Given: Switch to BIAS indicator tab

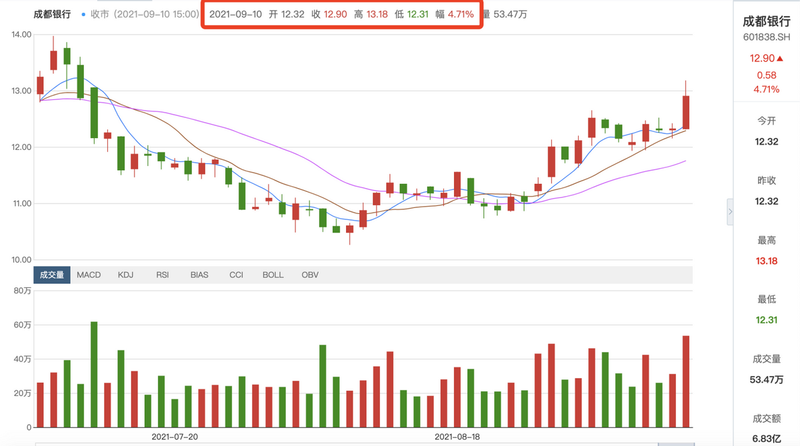Looking at the screenshot, I should tap(199, 275).
